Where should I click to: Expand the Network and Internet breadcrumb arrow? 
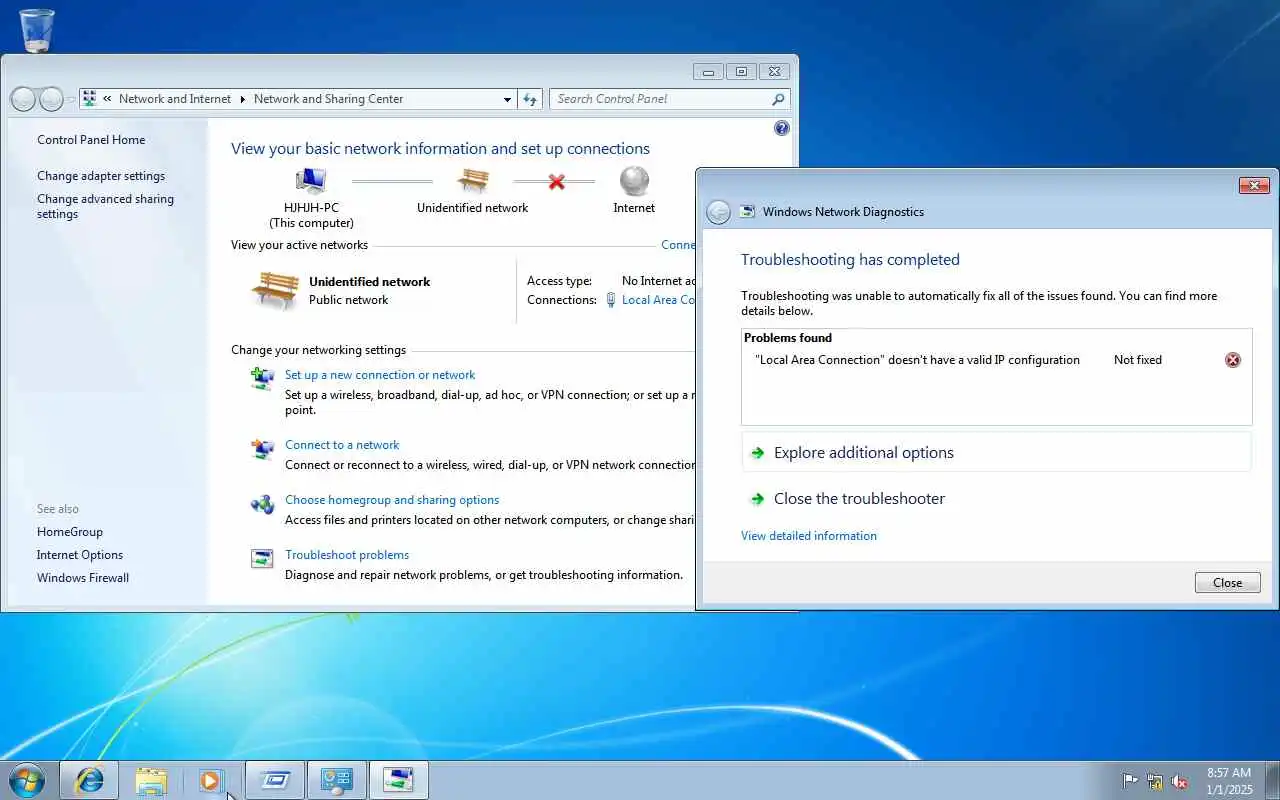[x=242, y=99]
